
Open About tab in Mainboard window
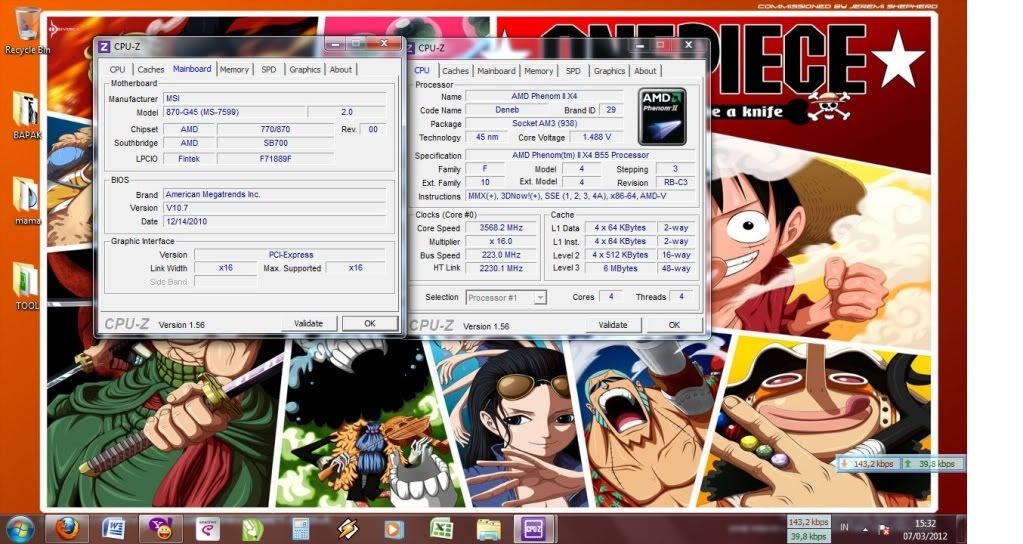tap(341, 70)
